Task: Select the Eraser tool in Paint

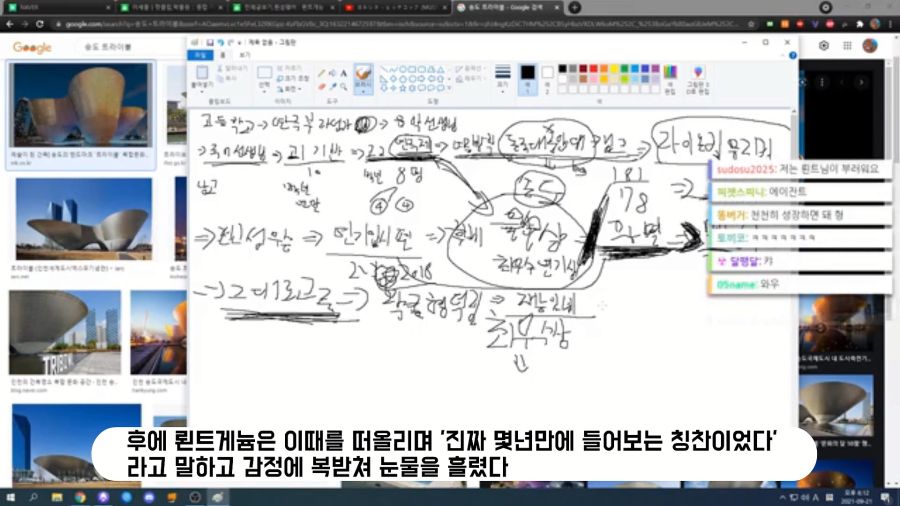Action: (321, 86)
